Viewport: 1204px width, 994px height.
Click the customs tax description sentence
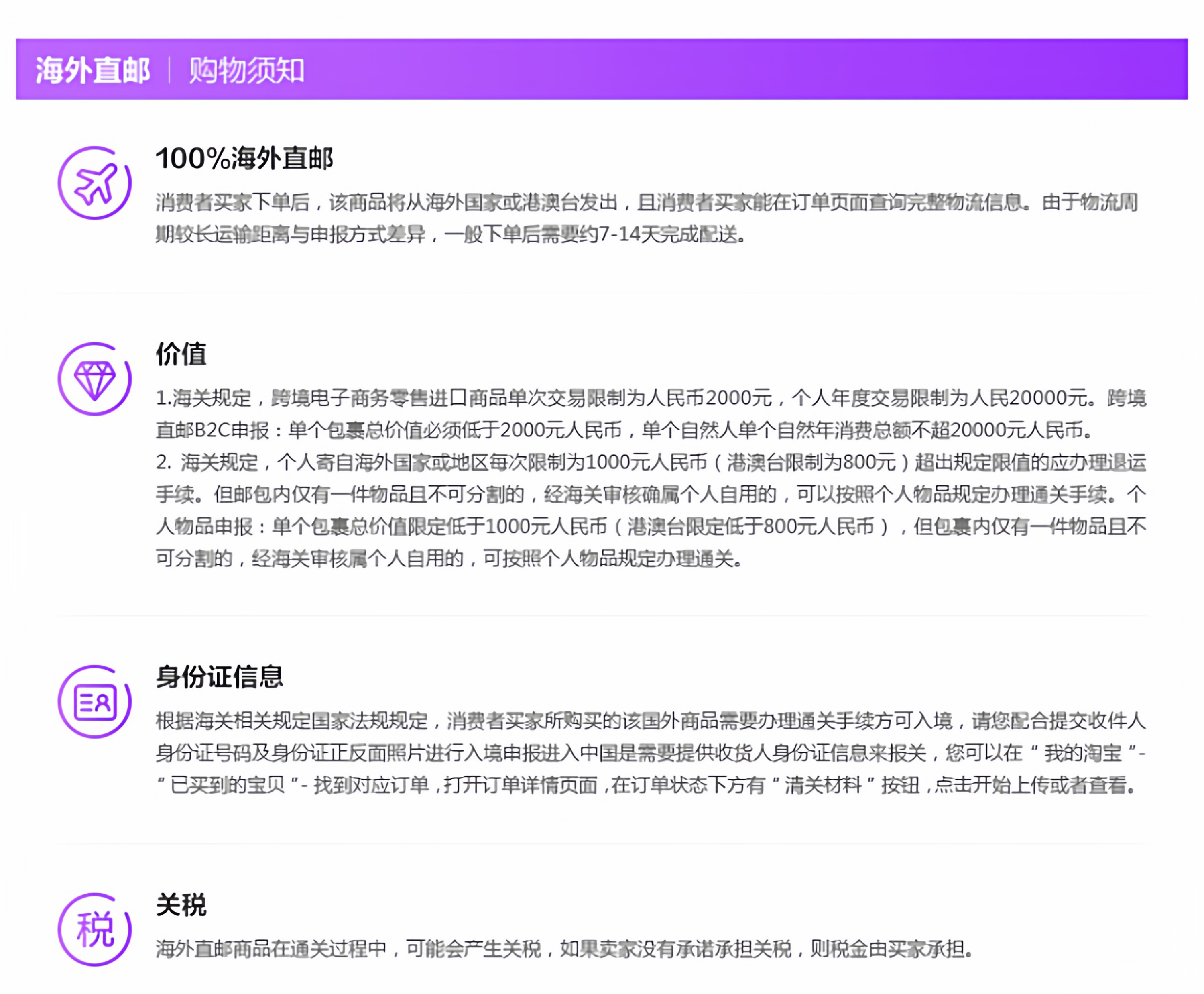click(564, 949)
